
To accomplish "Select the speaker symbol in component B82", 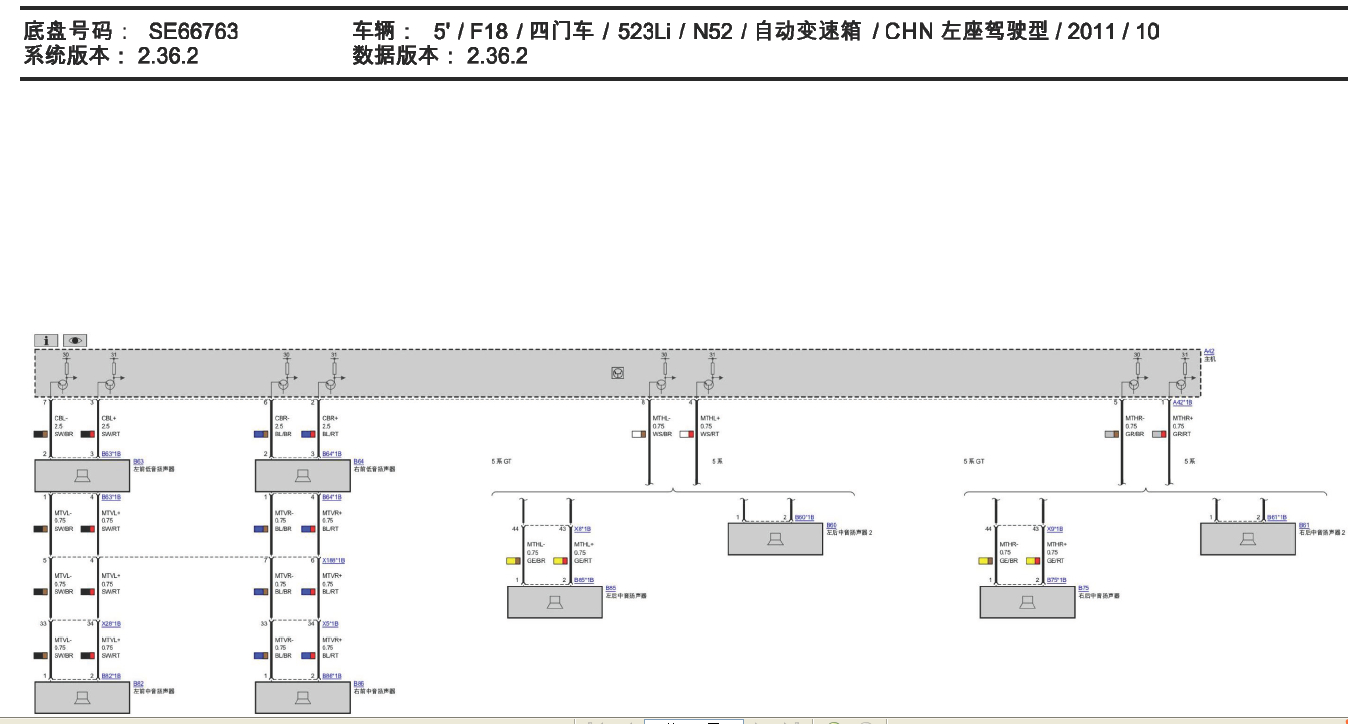I will (x=83, y=697).
